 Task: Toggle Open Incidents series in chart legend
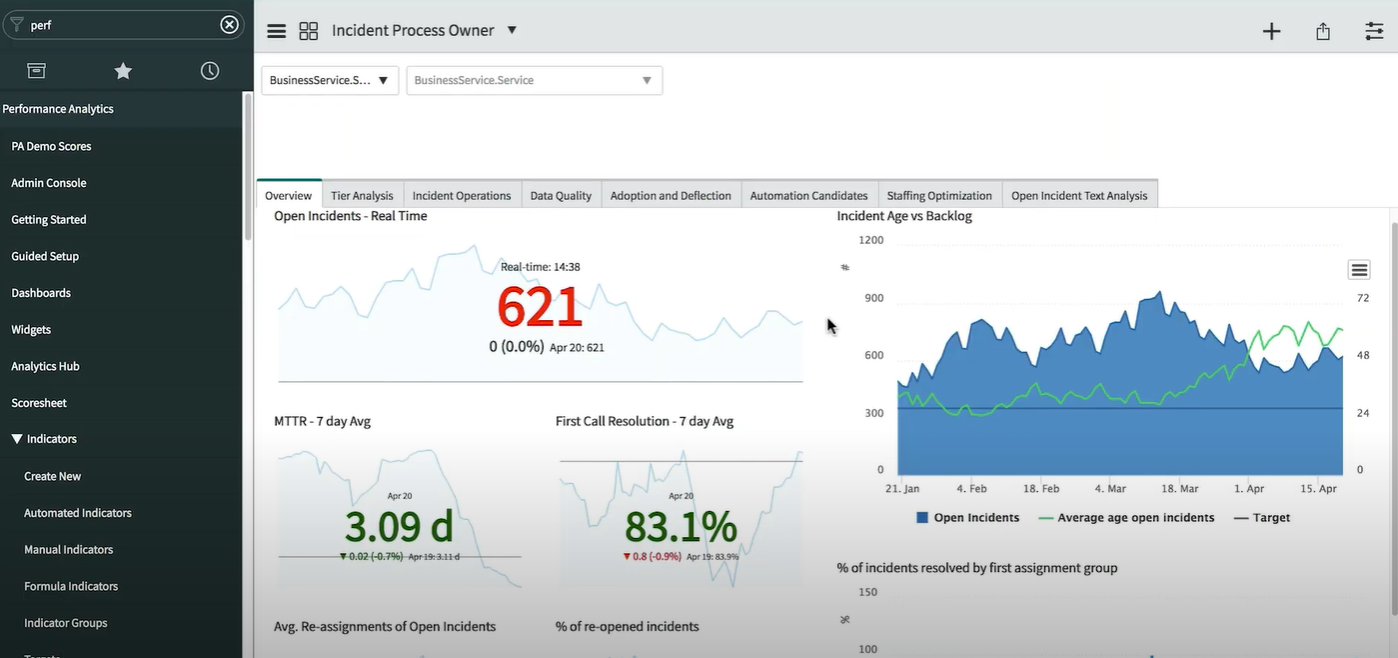[967, 518]
